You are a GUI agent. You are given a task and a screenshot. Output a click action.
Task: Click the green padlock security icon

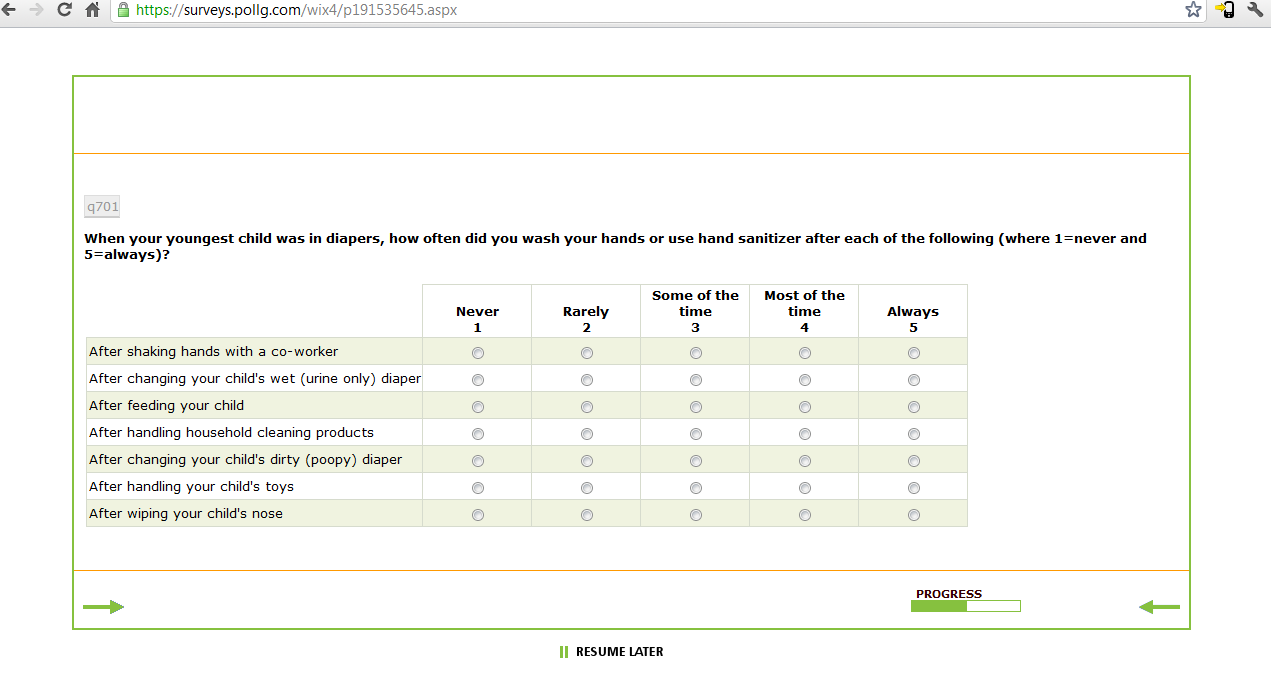point(123,10)
